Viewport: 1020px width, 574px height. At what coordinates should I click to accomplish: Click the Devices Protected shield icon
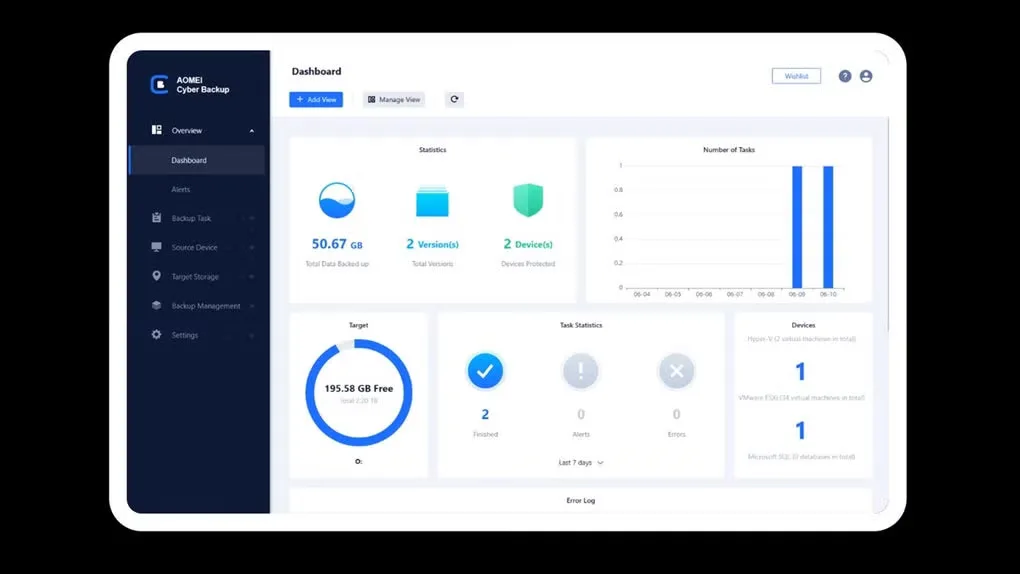click(528, 200)
